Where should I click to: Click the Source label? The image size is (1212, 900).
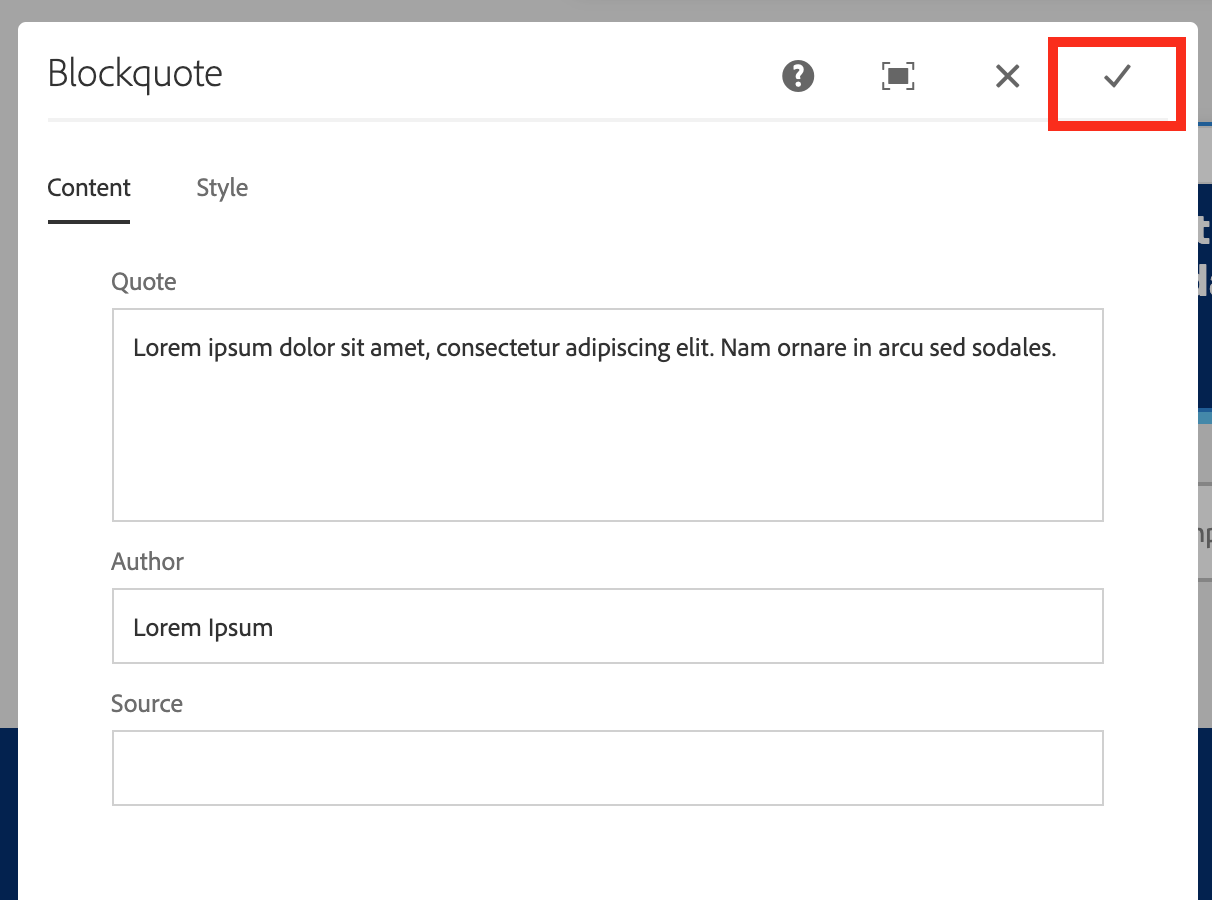(x=147, y=703)
